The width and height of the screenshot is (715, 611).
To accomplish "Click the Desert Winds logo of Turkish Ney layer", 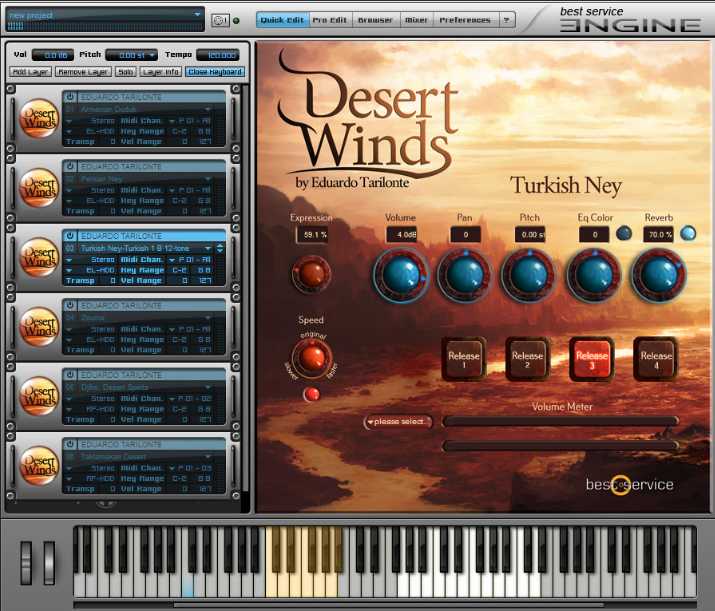I will [39, 257].
